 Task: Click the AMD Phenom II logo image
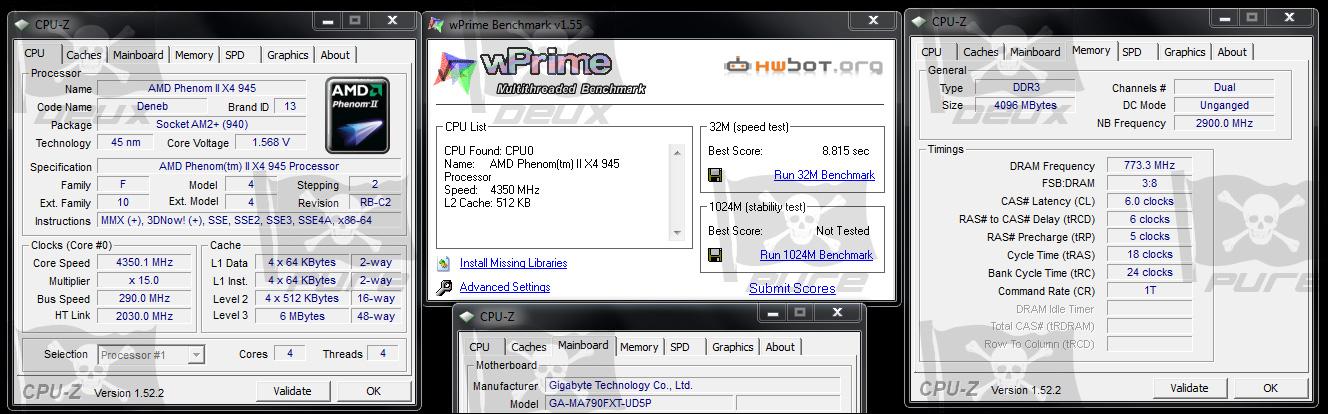click(x=358, y=115)
